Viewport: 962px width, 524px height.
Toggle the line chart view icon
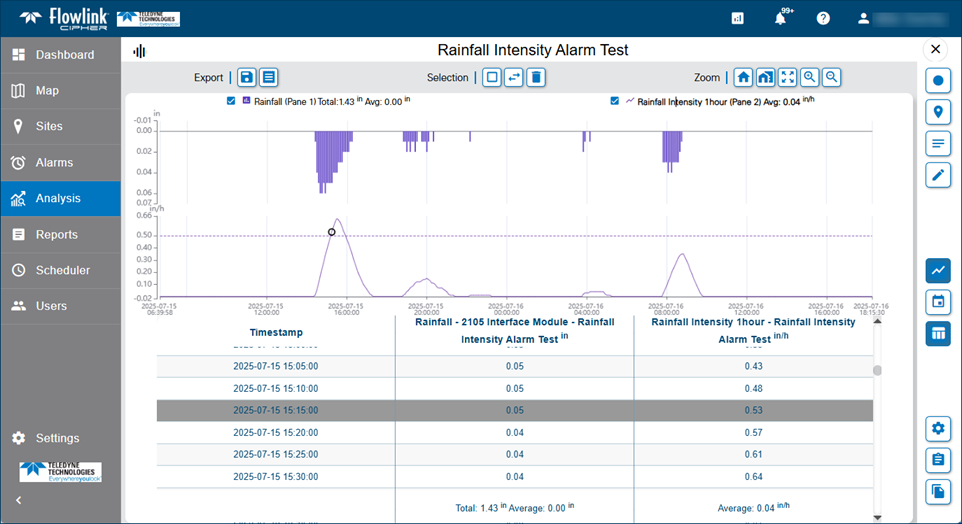[938, 269]
